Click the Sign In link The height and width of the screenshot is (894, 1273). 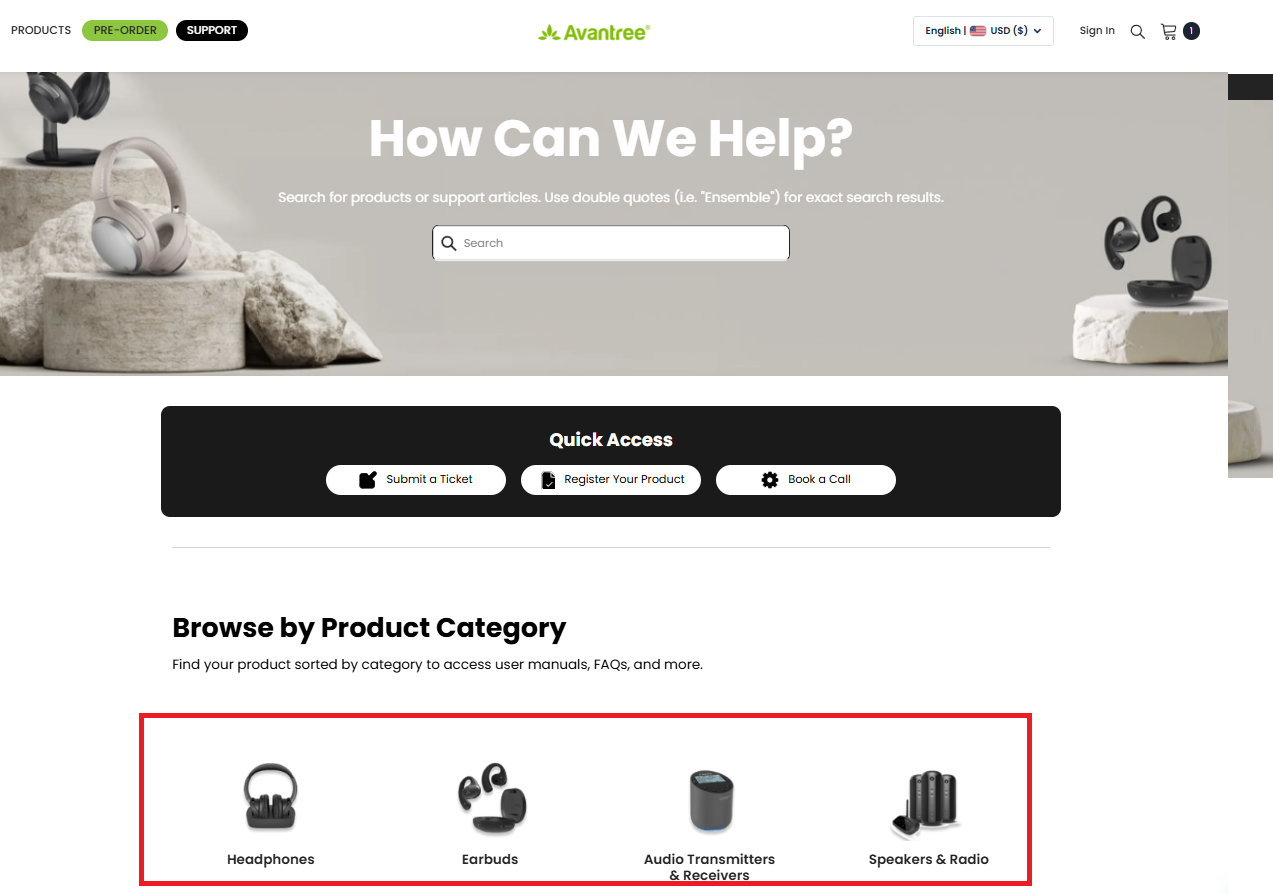click(1097, 31)
